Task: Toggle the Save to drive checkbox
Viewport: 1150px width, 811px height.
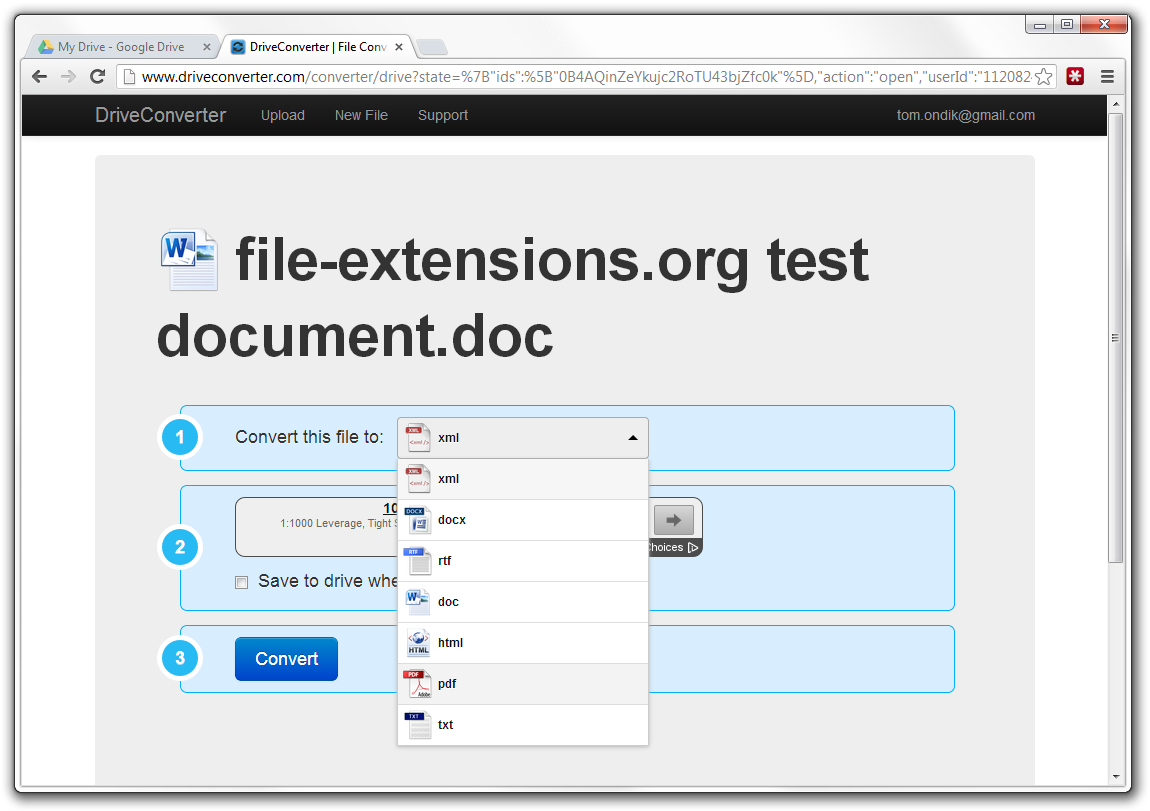Action: pos(241,582)
